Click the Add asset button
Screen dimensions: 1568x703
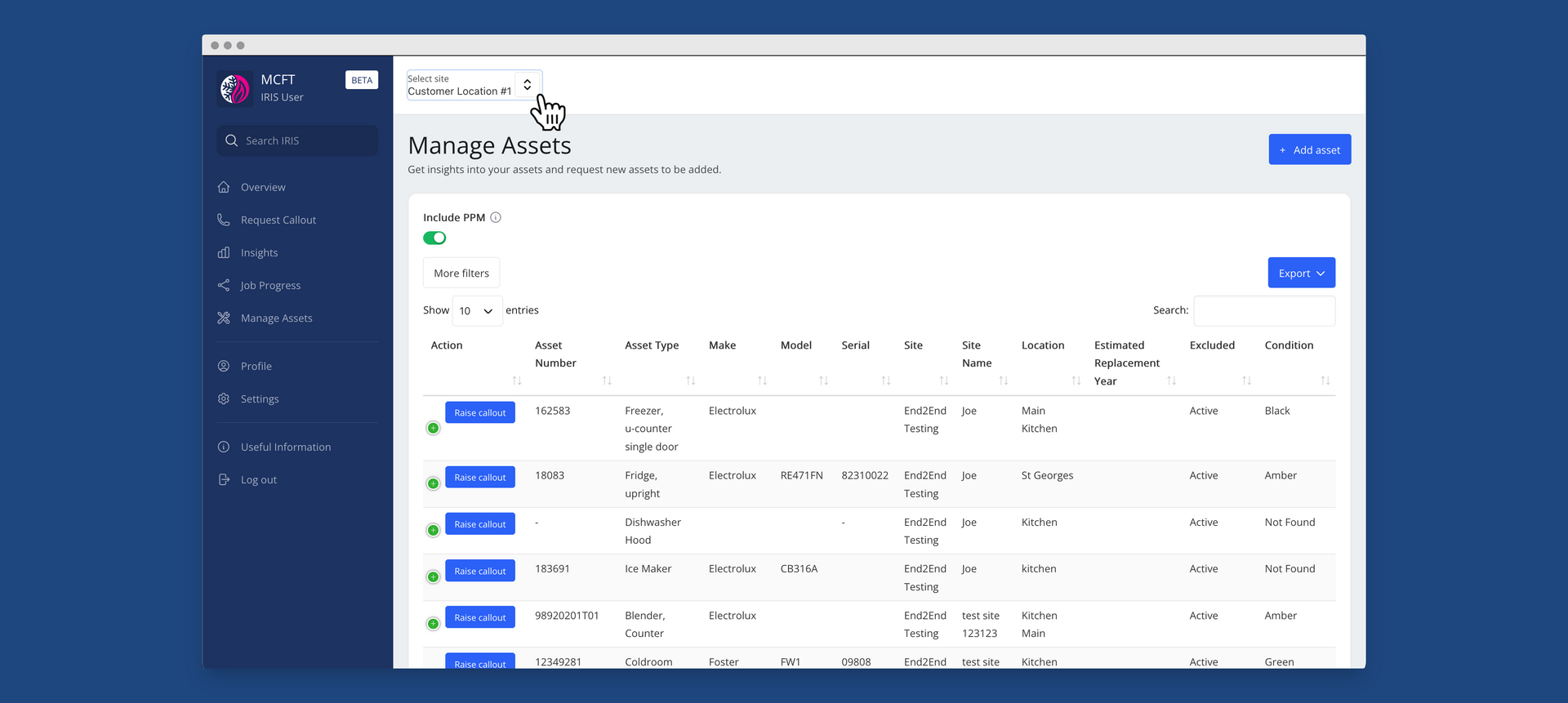click(x=1309, y=150)
